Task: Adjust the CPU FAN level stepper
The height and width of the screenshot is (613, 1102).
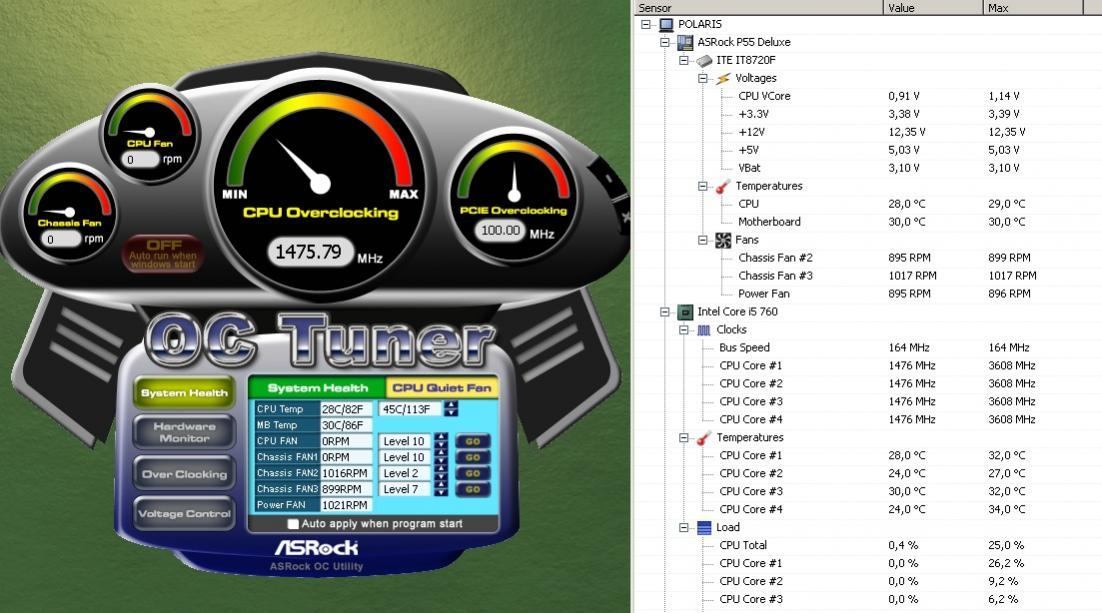Action: click(x=441, y=441)
